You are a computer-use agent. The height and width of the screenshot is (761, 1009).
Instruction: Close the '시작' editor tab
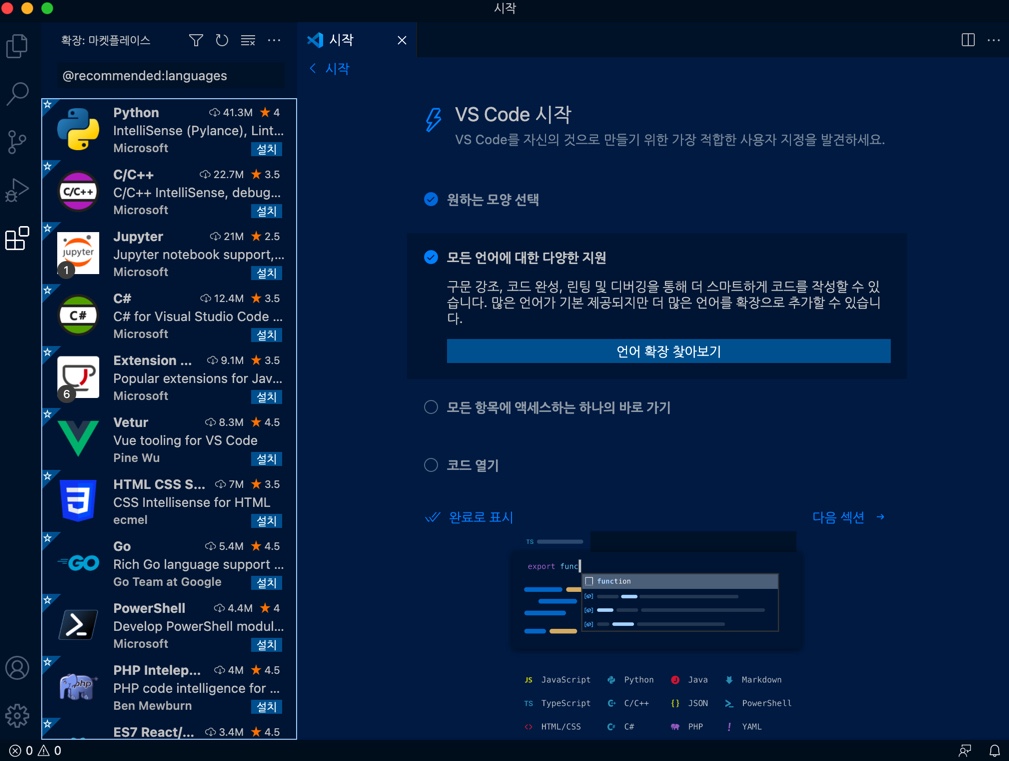(402, 40)
